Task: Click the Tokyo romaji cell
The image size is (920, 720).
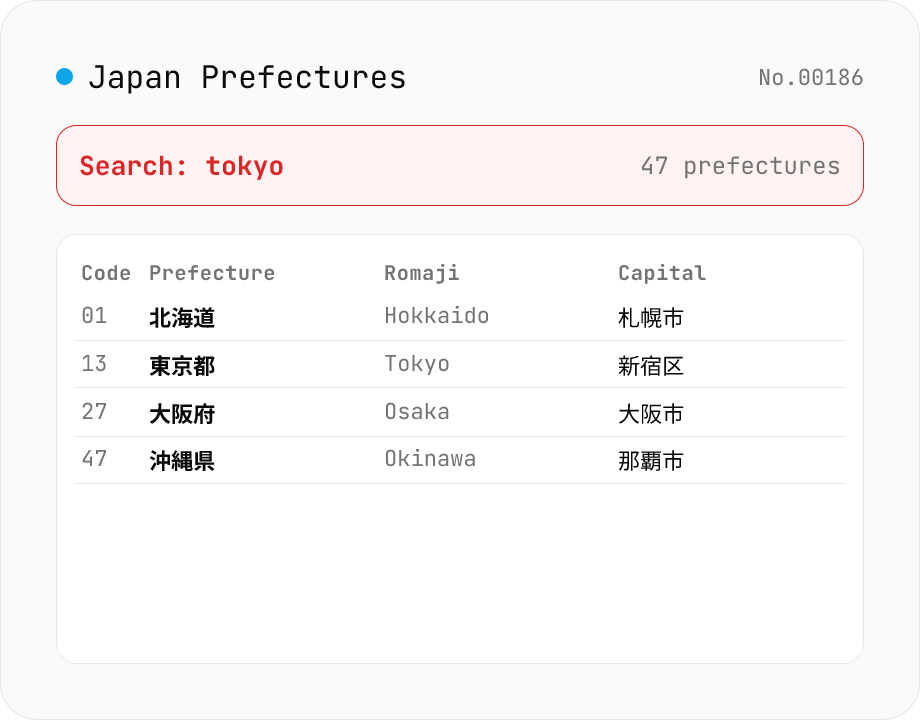Action: (x=417, y=364)
